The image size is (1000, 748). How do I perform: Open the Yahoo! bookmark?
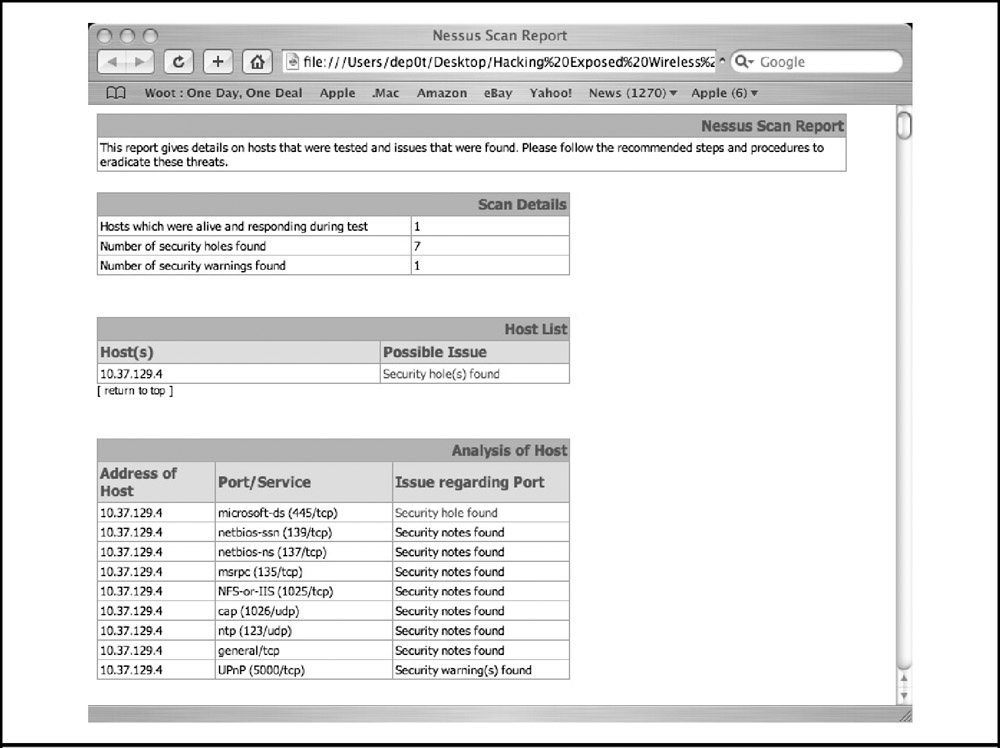(x=550, y=93)
